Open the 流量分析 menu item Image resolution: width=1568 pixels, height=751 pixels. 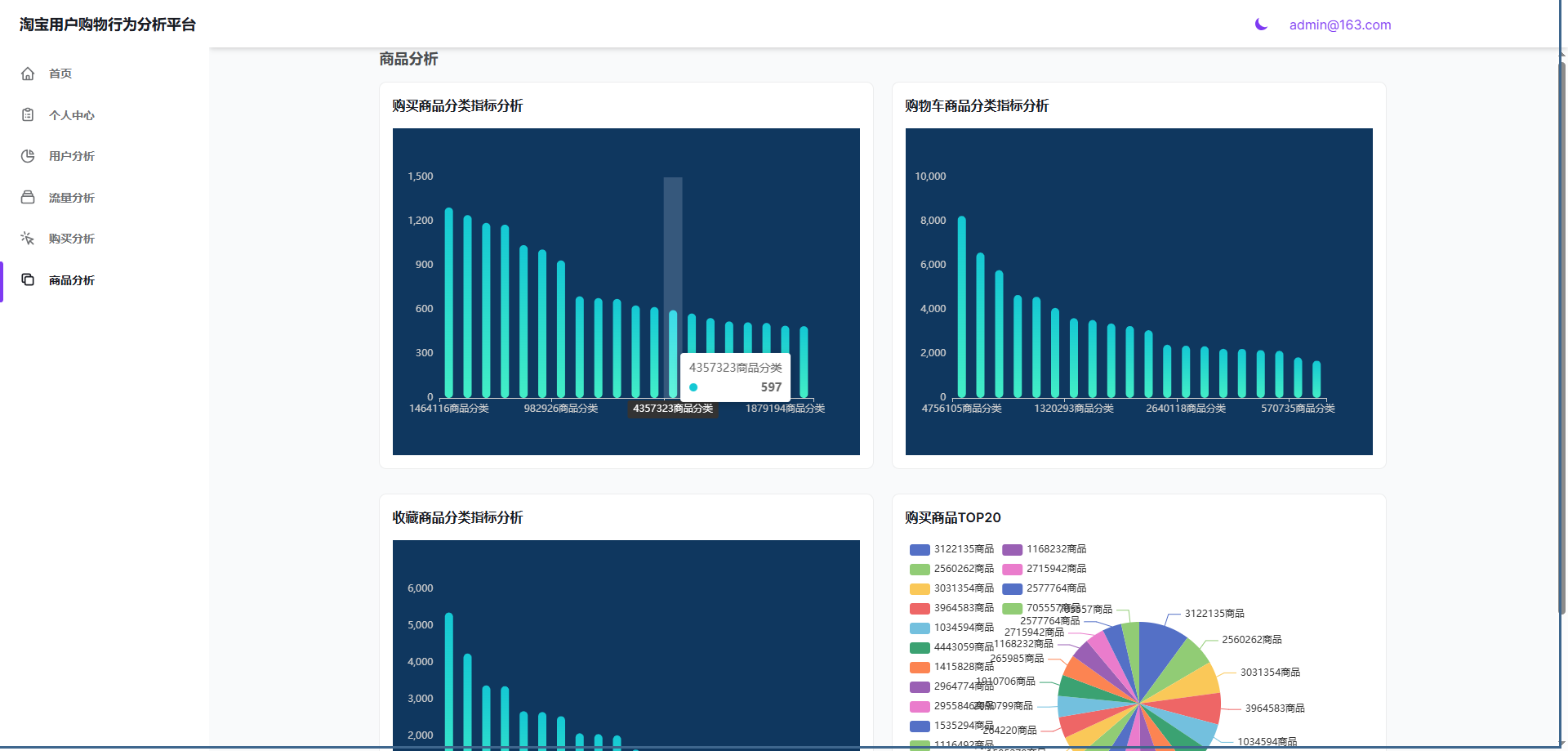click(72, 198)
